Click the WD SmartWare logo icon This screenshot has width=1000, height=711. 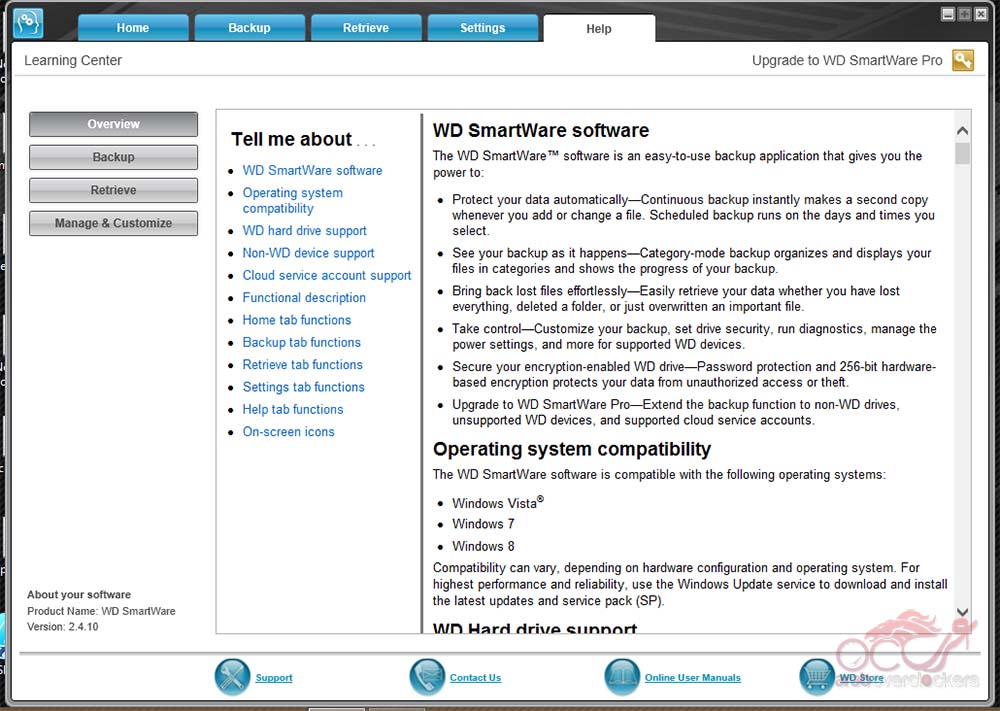click(28, 22)
